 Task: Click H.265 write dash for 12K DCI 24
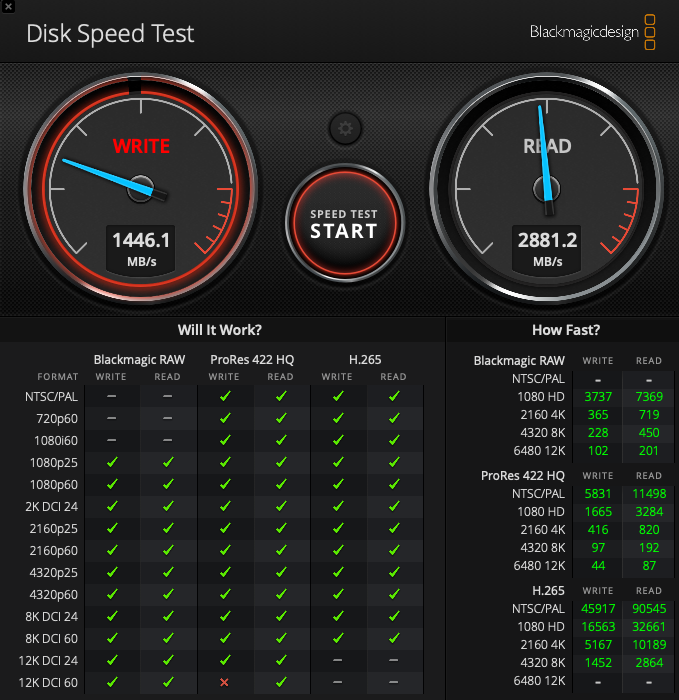click(x=337, y=660)
